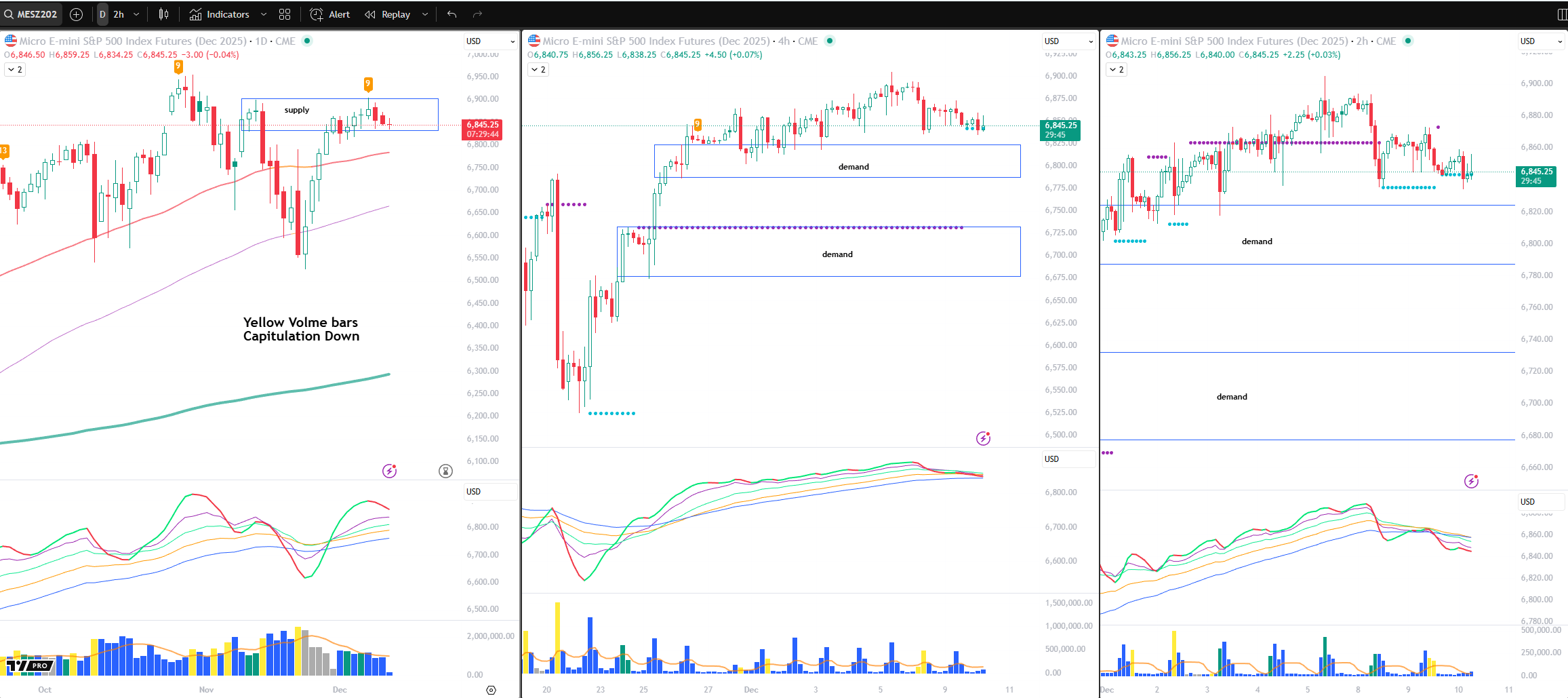
Task: Click the lightning icon on the daily chart
Action: coord(389,471)
